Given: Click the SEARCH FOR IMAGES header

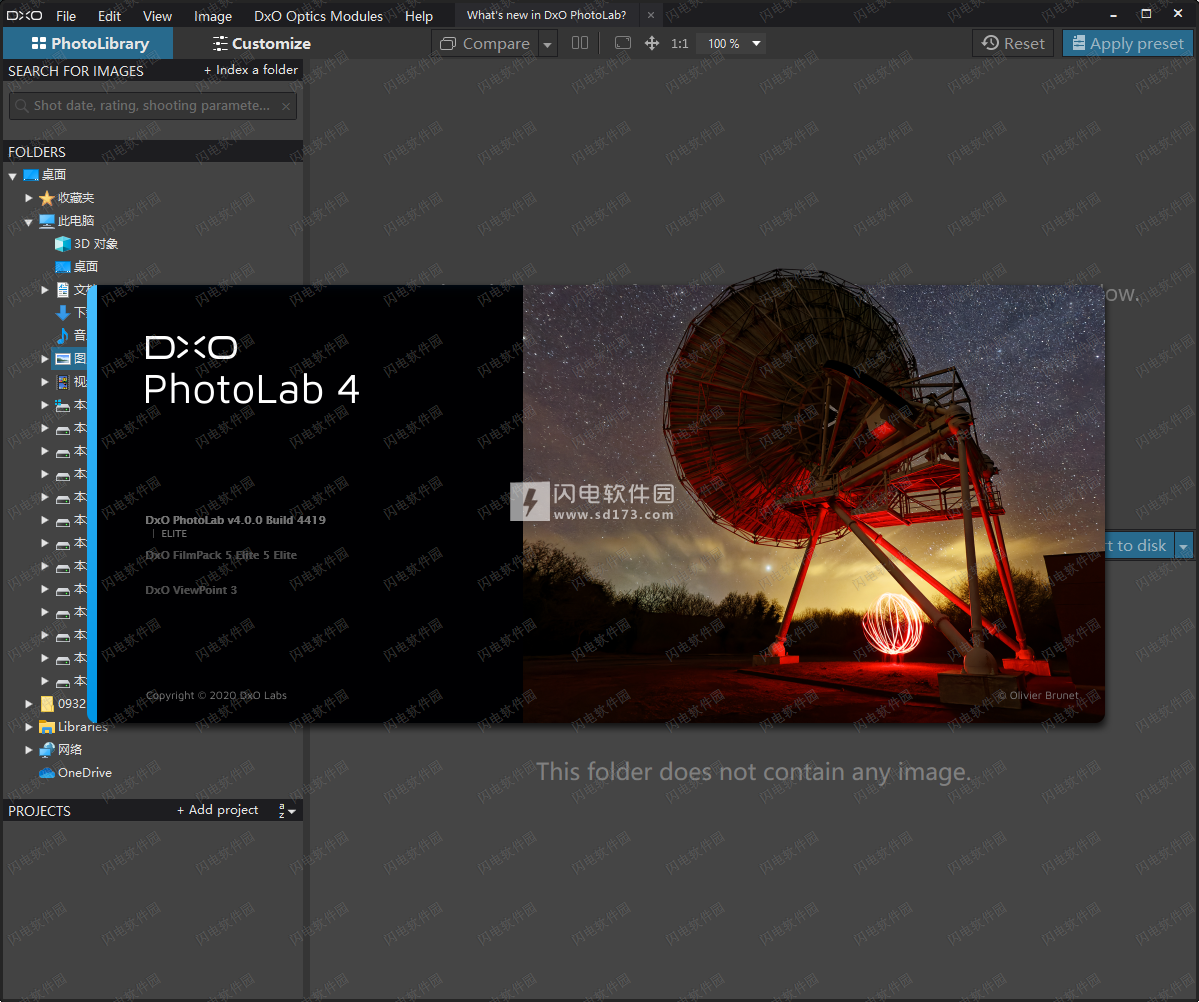Looking at the screenshot, I should (76, 70).
